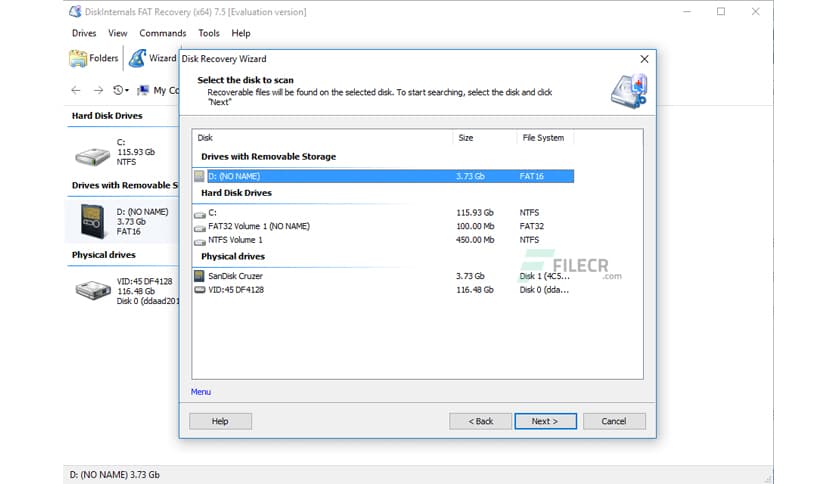
Task: Click the Disk 1 (4C5... cell
Action: click(544, 276)
